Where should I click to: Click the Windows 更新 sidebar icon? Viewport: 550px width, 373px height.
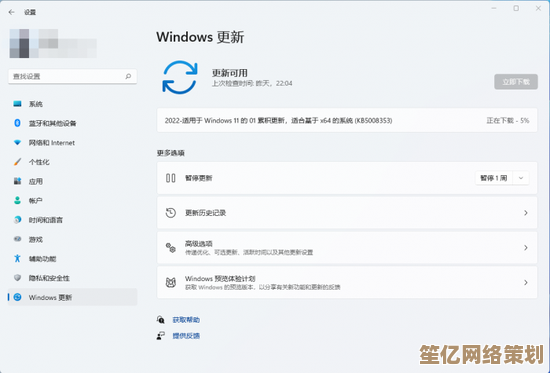(17, 297)
